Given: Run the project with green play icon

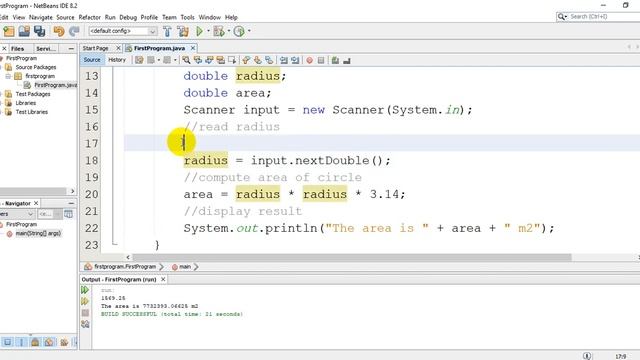Looking at the screenshot, I should click(x=200, y=31).
